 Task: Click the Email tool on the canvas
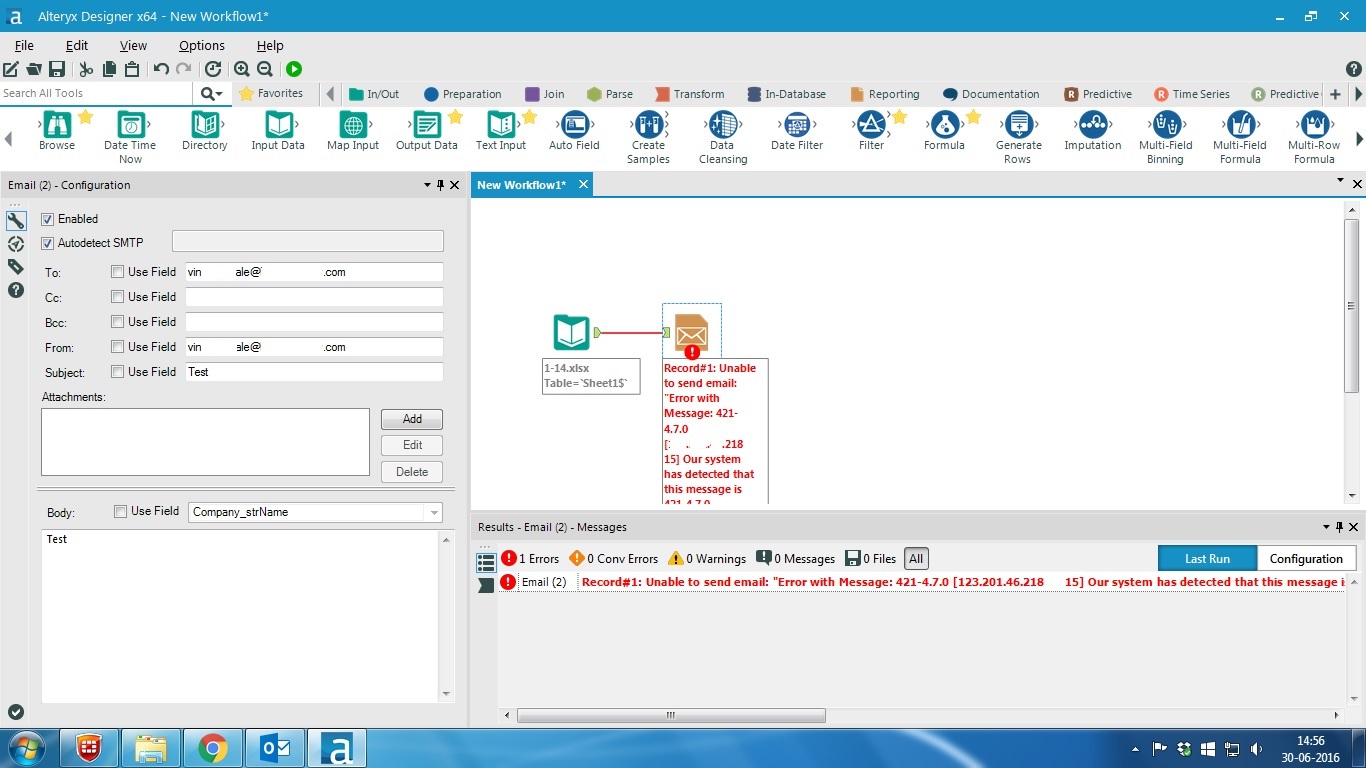[x=691, y=332]
